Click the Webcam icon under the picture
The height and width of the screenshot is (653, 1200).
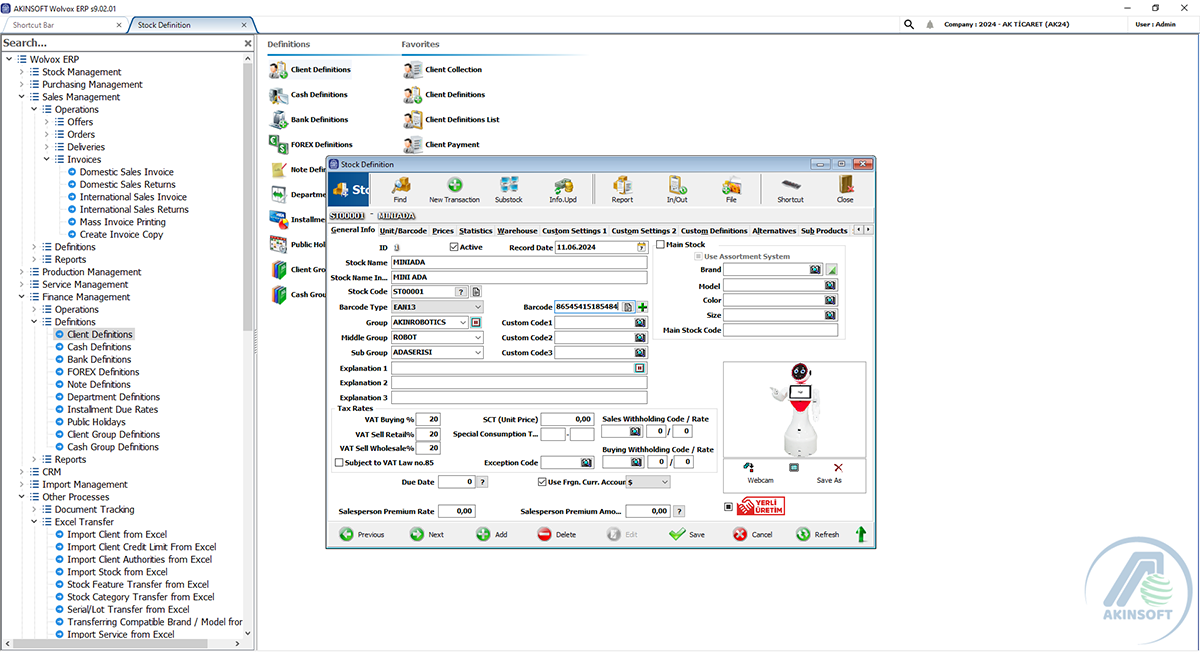pos(748,467)
